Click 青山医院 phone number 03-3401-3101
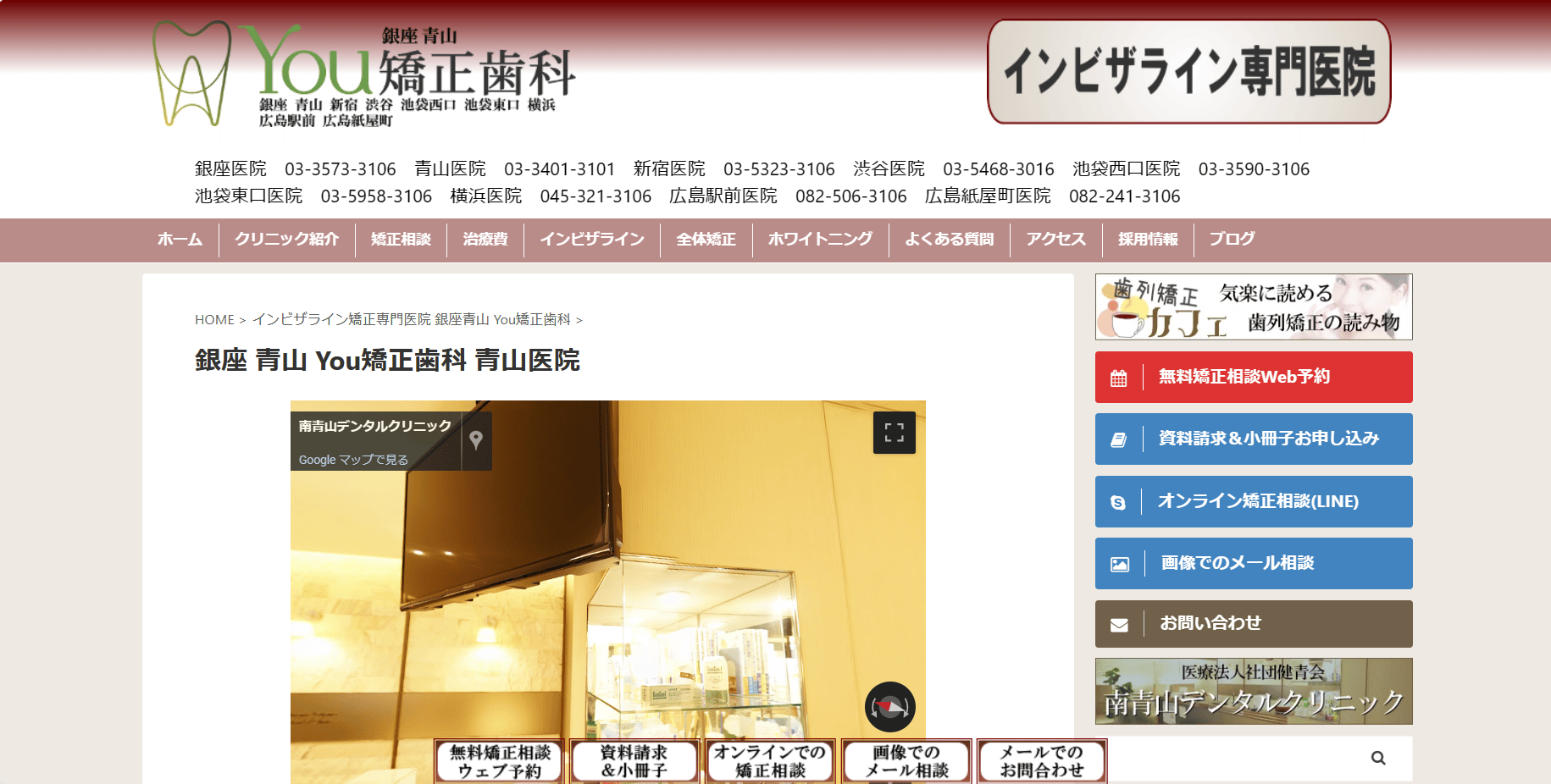Viewport: 1551px width, 784px height. click(x=559, y=169)
